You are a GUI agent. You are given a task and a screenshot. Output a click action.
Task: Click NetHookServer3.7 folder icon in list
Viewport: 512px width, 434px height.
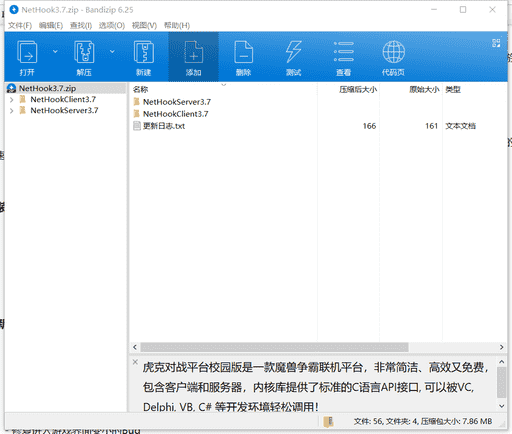pos(136,102)
